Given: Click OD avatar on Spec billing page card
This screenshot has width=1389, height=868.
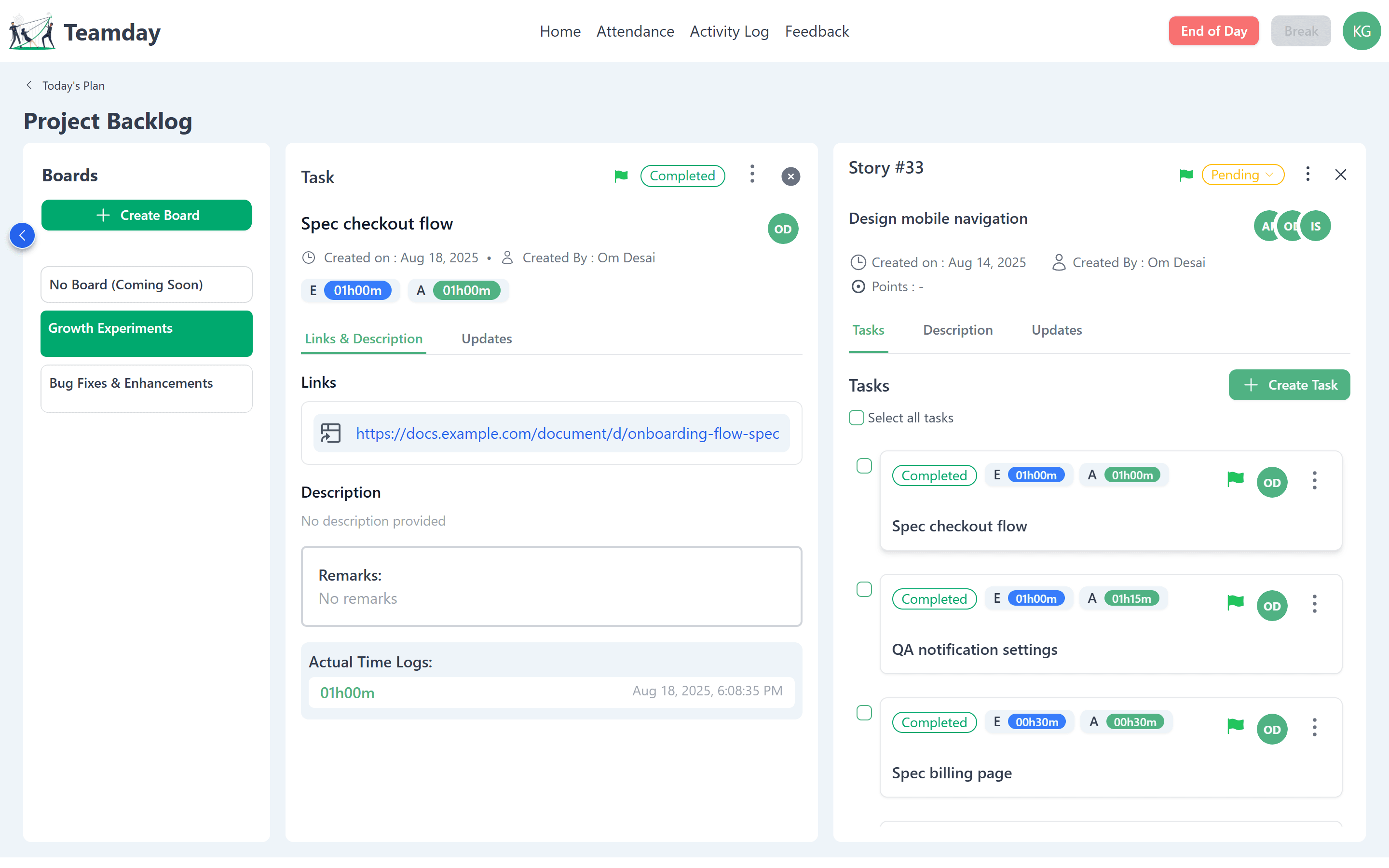Looking at the screenshot, I should click(x=1272, y=729).
